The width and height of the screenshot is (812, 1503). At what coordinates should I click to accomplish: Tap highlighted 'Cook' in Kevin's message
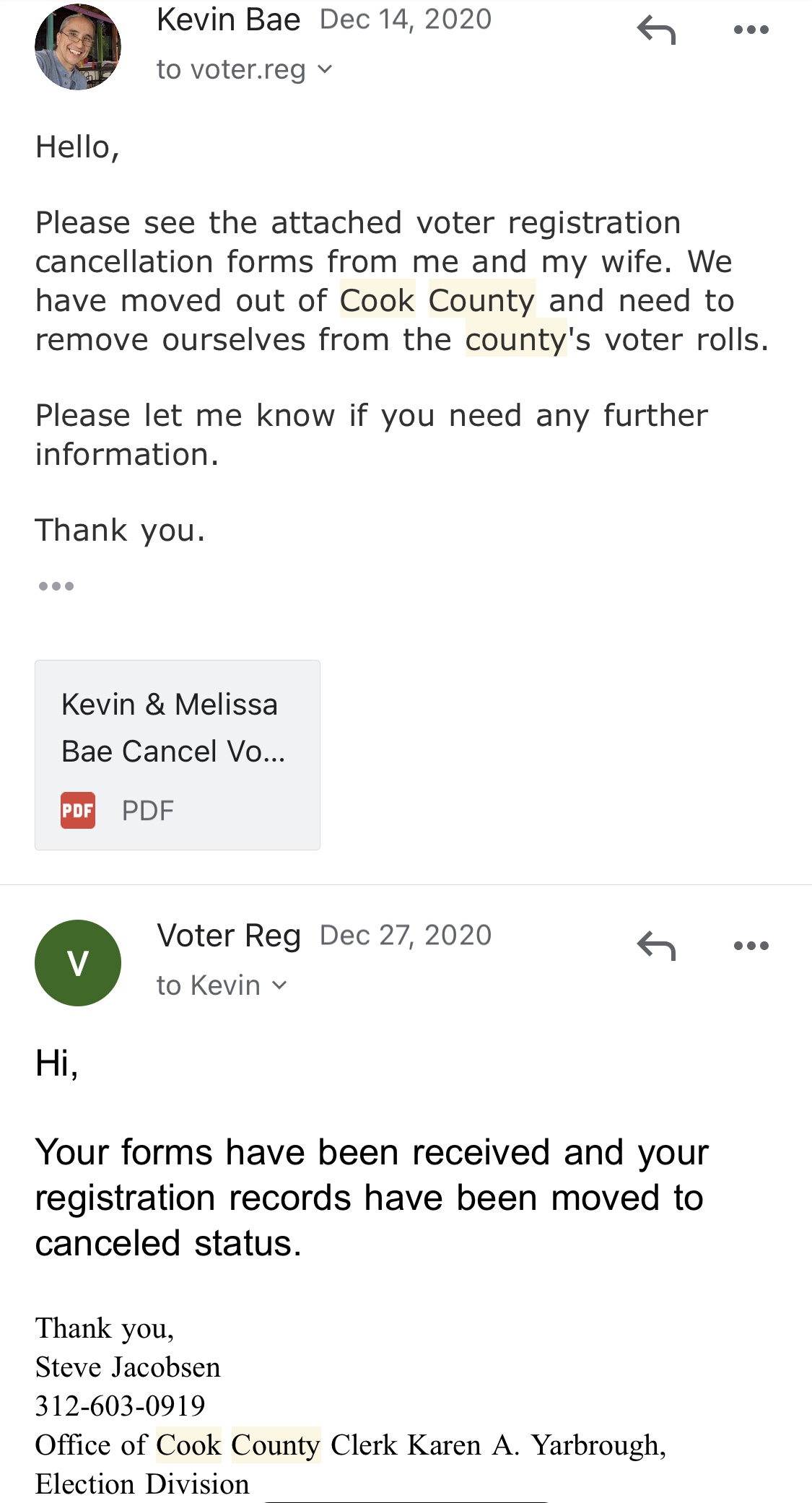pos(377,300)
